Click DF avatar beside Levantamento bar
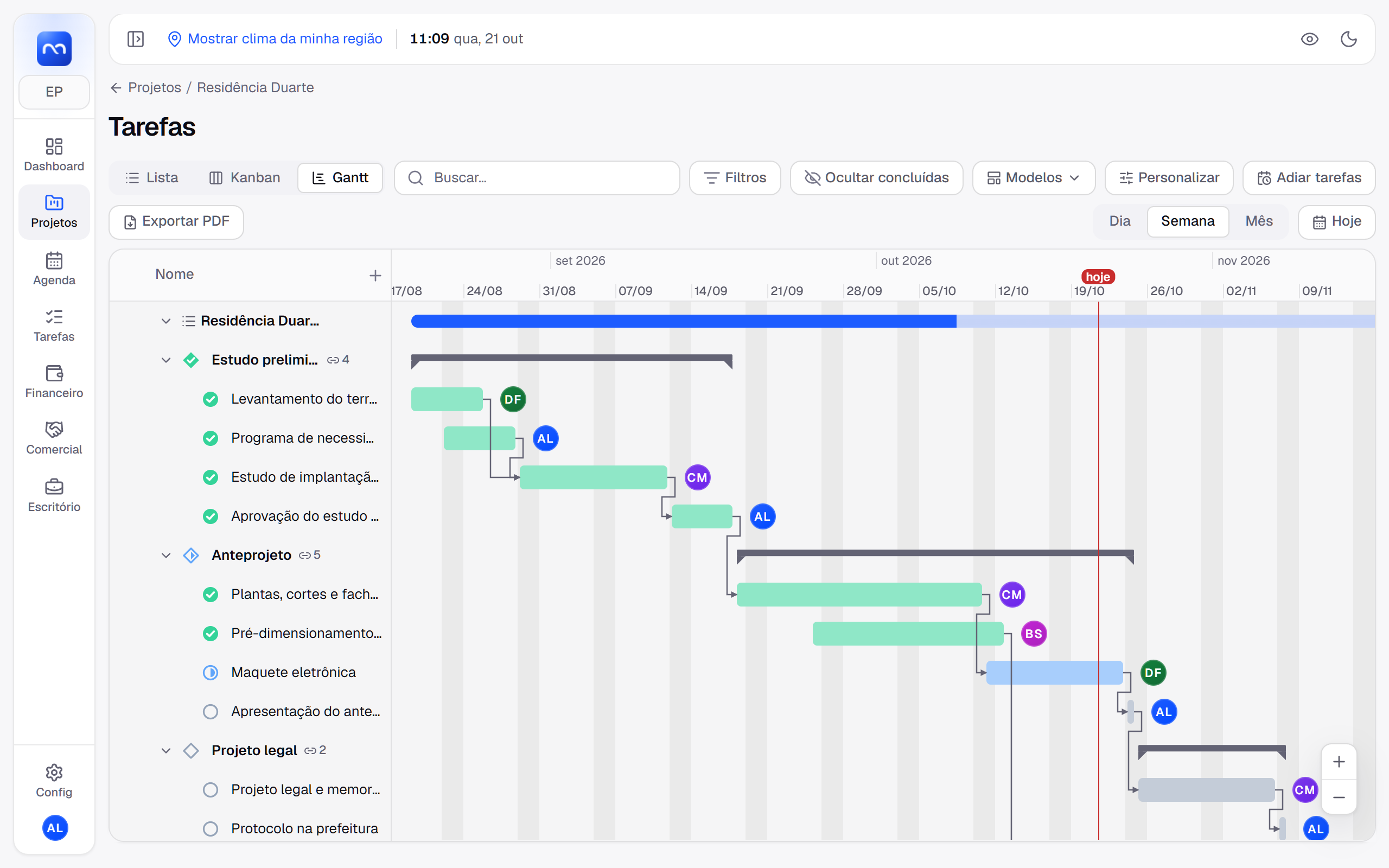This screenshot has width=1389, height=868. click(513, 400)
